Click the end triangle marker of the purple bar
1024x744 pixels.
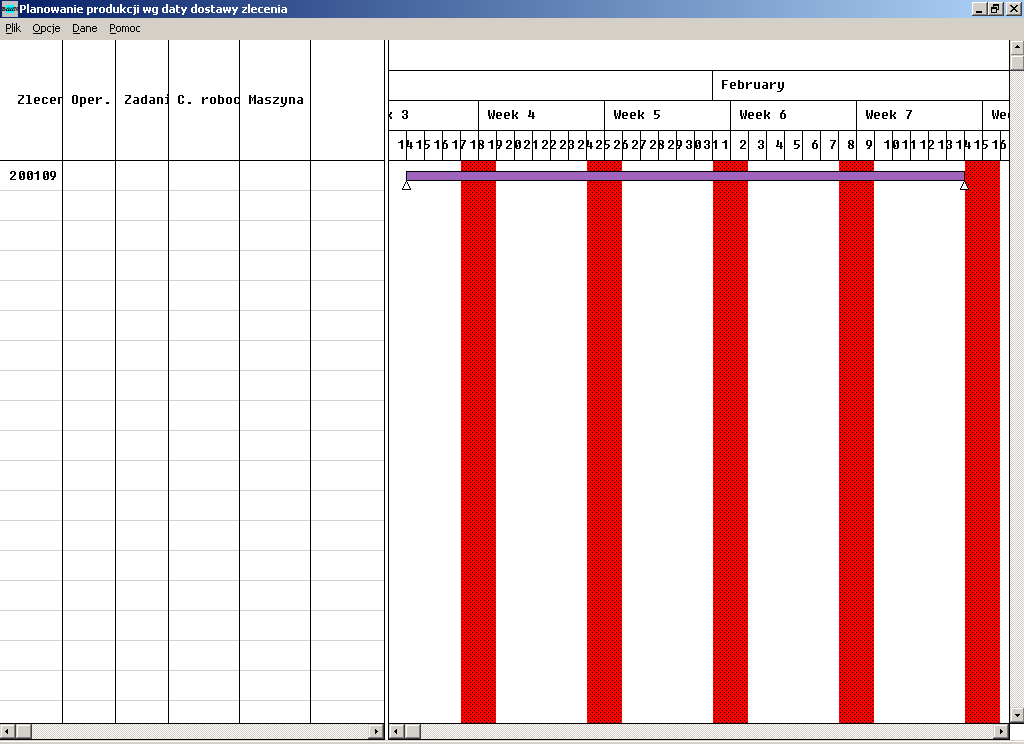click(x=964, y=185)
